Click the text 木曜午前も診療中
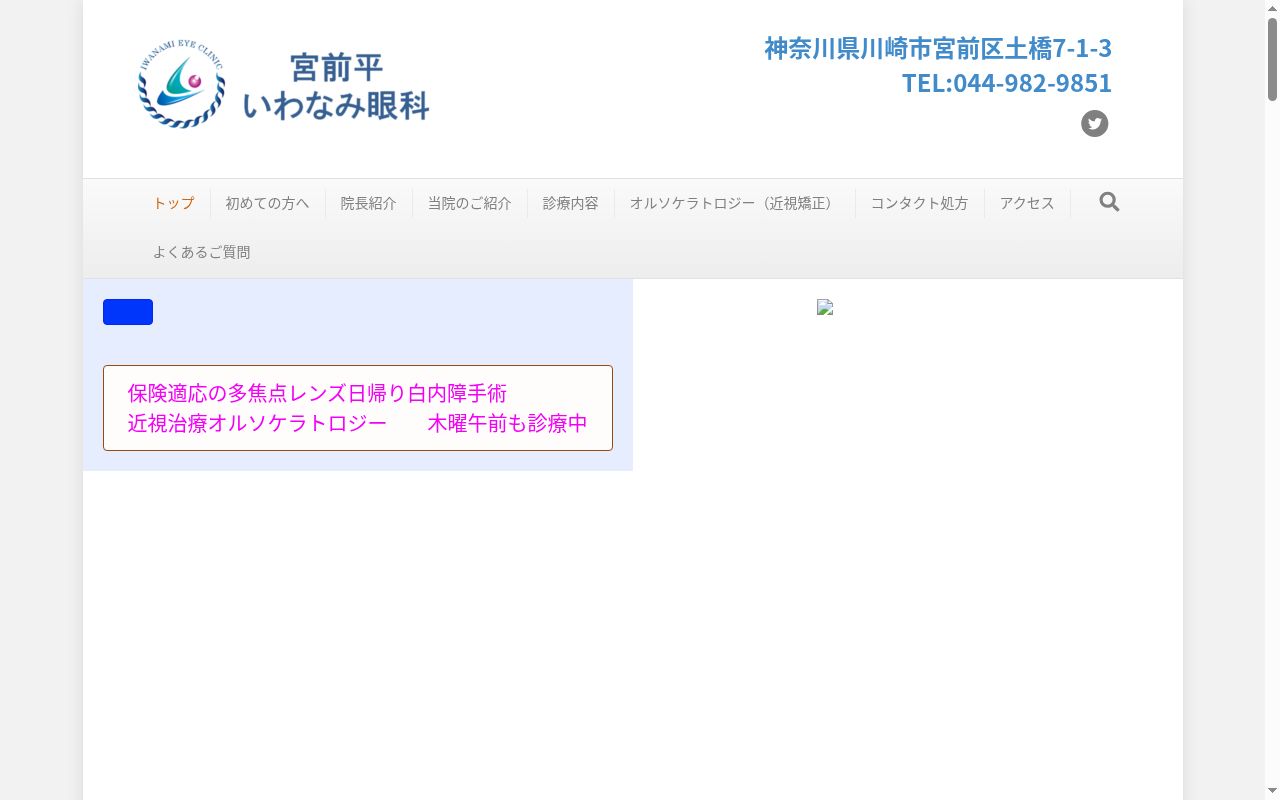 tap(508, 423)
